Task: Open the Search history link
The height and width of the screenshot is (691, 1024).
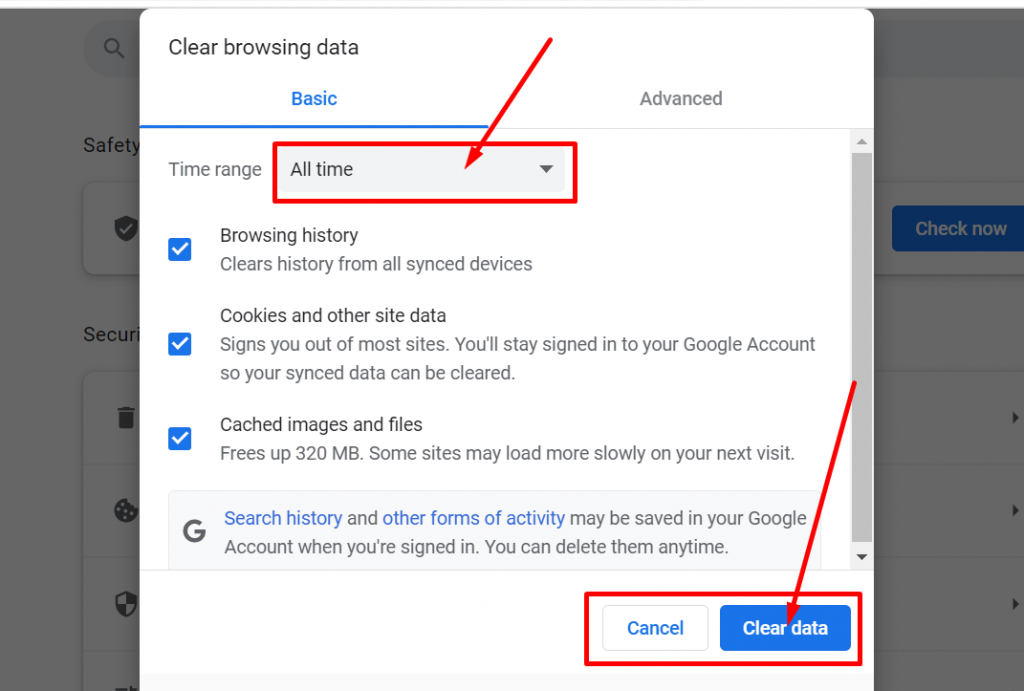Action: 283,518
